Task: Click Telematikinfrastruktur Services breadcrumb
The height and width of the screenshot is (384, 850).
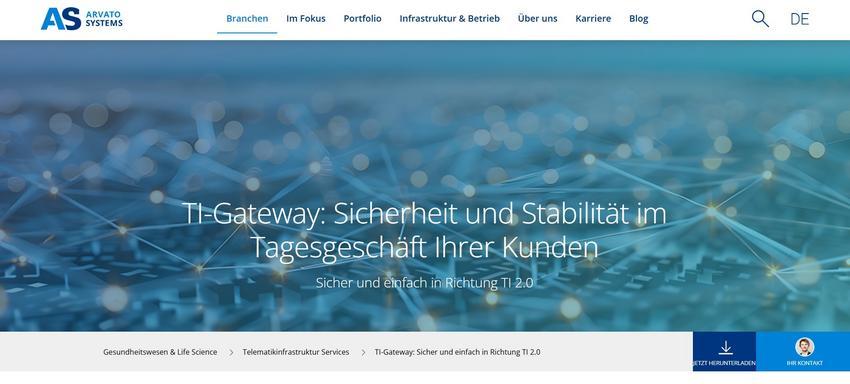Action: point(296,352)
